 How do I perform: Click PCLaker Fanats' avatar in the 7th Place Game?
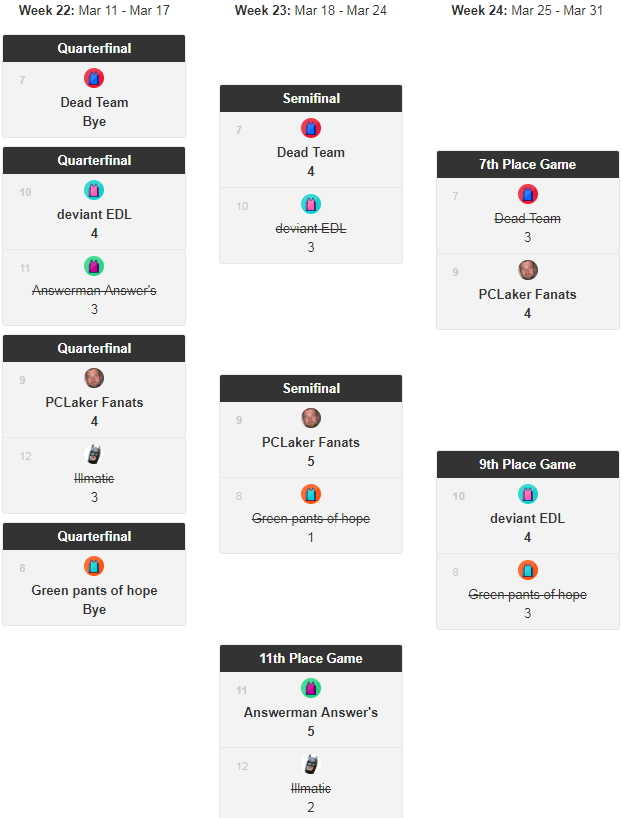[528, 270]
